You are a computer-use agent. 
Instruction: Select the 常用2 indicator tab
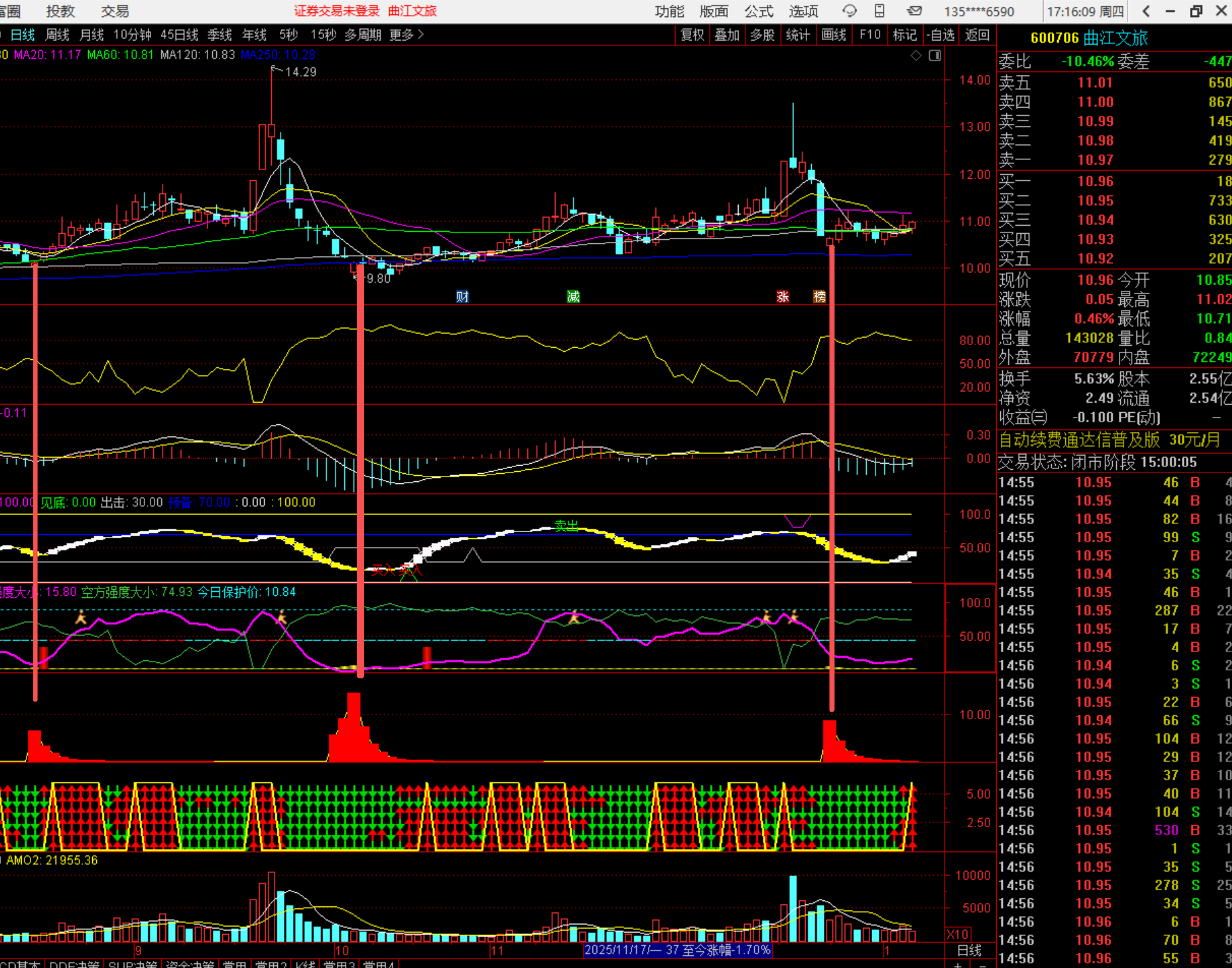271,964
